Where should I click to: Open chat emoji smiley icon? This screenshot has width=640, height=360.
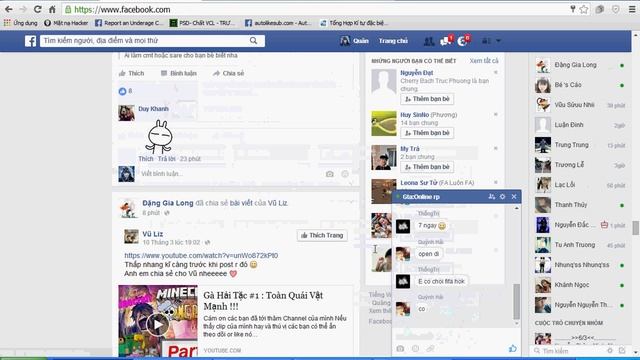coord(415,349)
